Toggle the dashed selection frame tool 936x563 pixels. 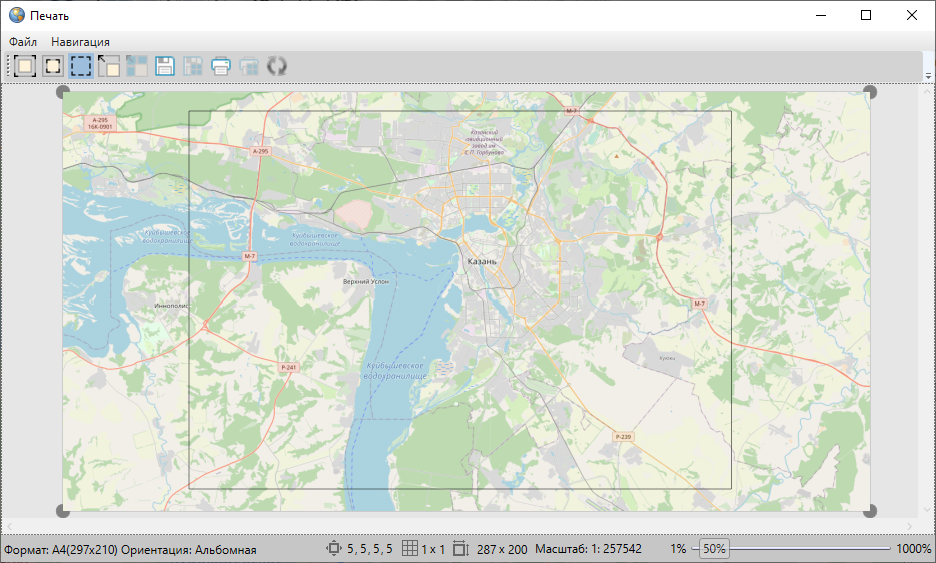point(81,67)
